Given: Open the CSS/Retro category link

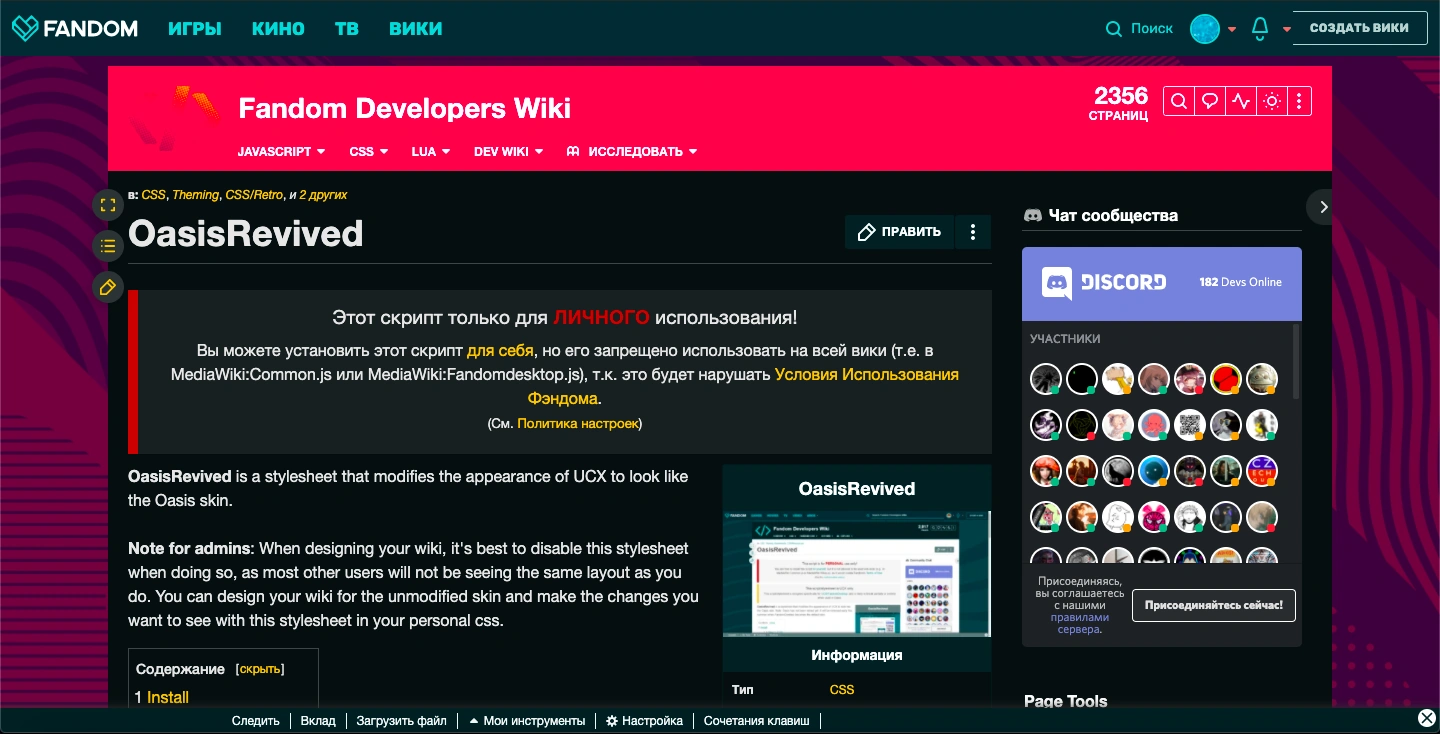Looking at the screenshot, I should tap(254, 195).
